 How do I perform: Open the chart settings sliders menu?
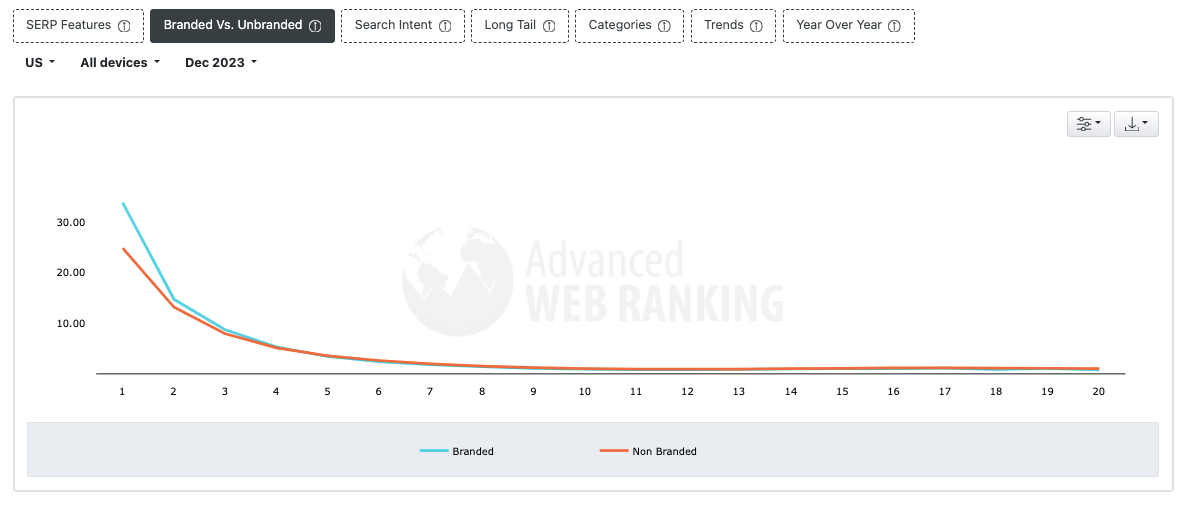click(1088, 124)
